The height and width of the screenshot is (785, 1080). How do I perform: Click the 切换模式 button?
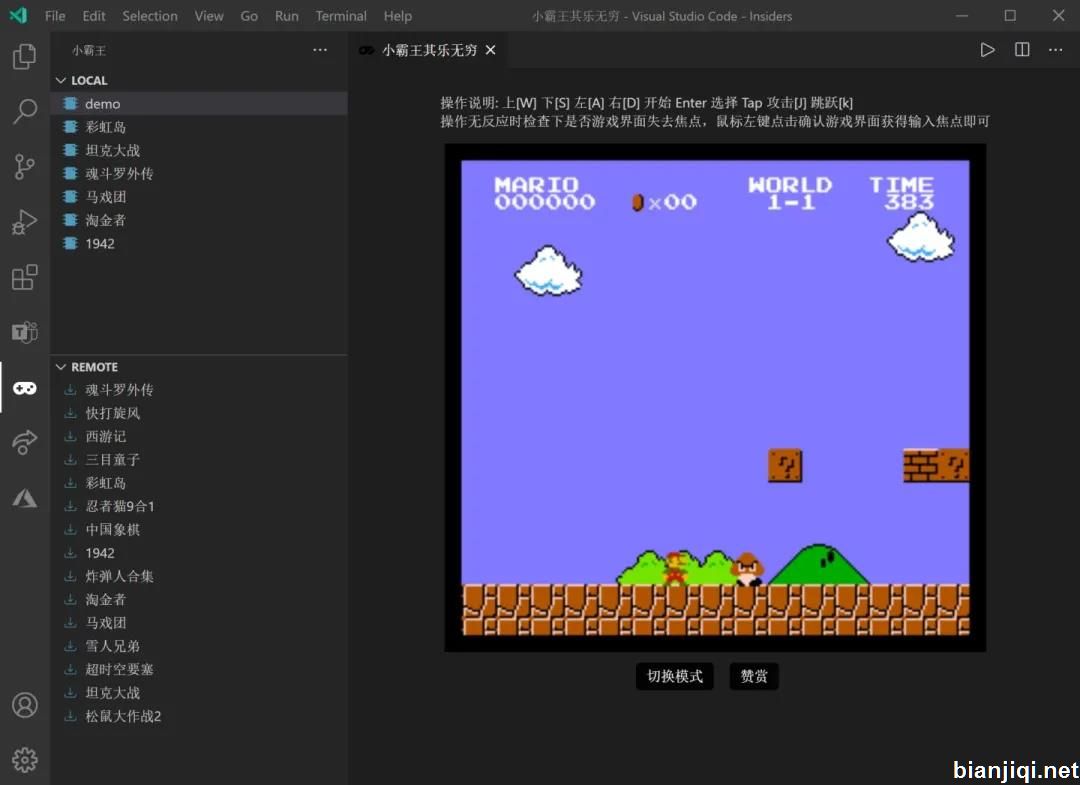coord(674,676)
